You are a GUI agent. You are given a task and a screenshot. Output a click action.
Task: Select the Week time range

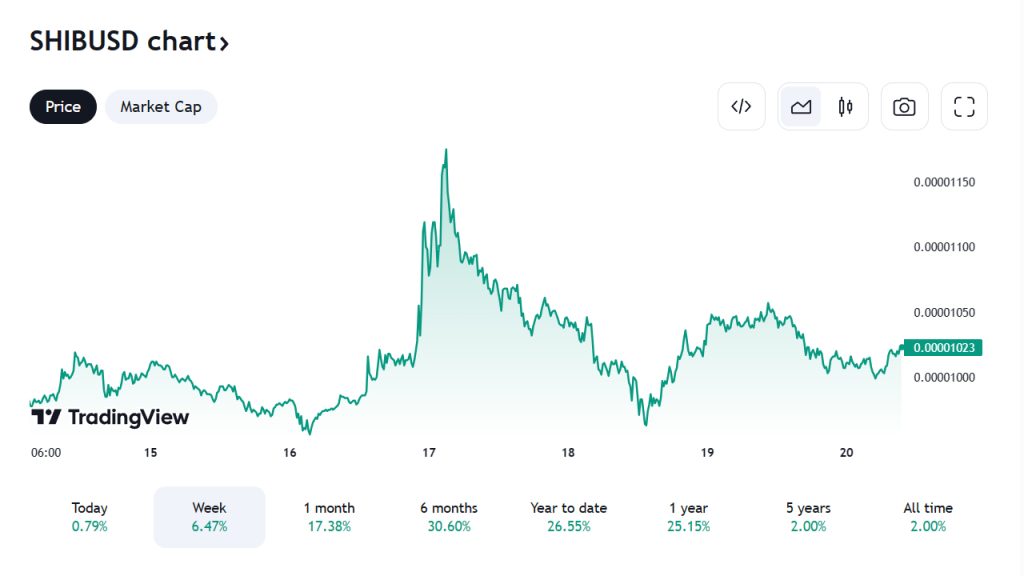(209, 517)
